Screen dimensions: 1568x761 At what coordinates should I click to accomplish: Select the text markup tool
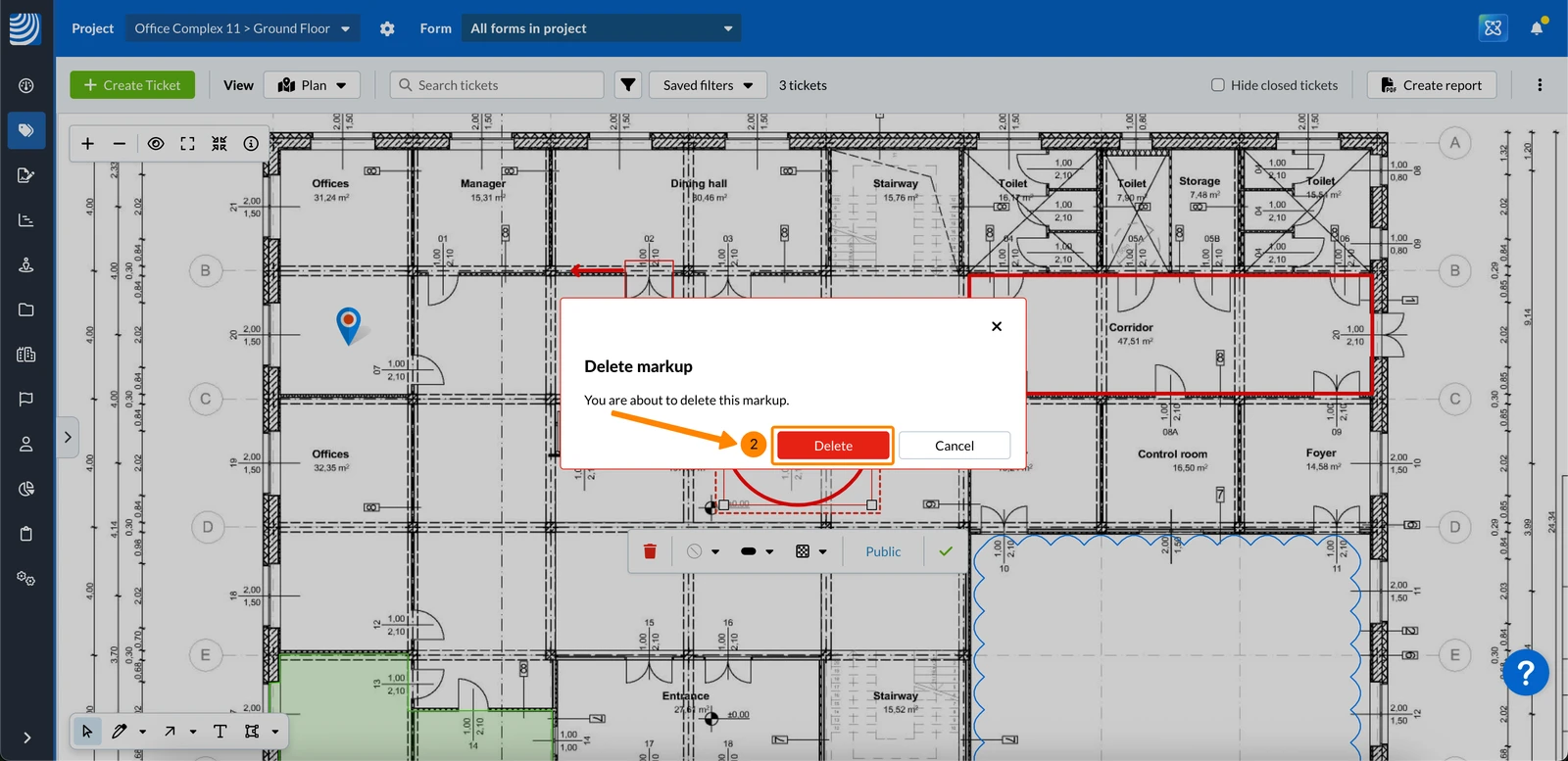point(220,731)
